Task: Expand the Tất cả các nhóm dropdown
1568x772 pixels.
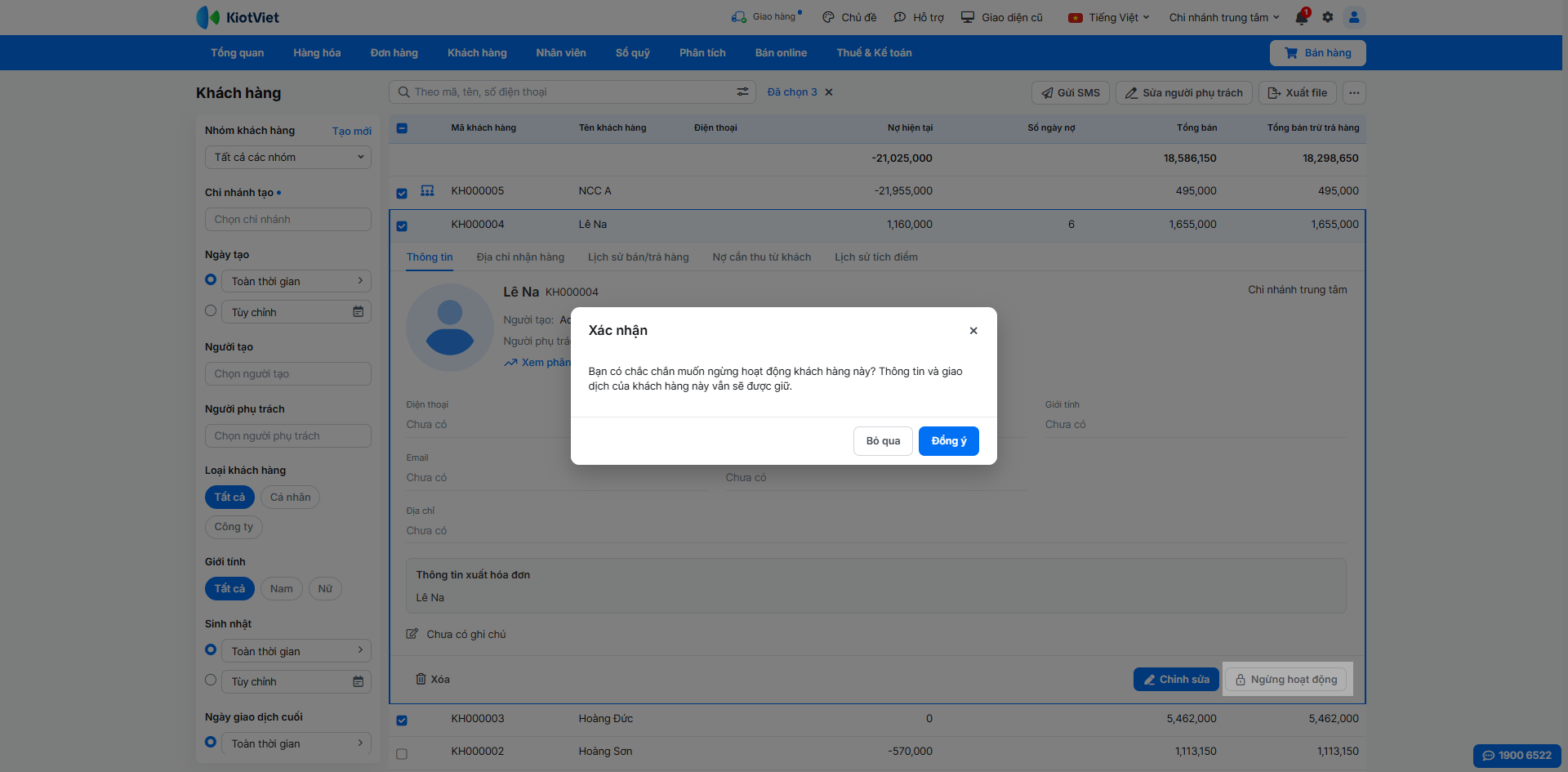Action: point(288,158)
